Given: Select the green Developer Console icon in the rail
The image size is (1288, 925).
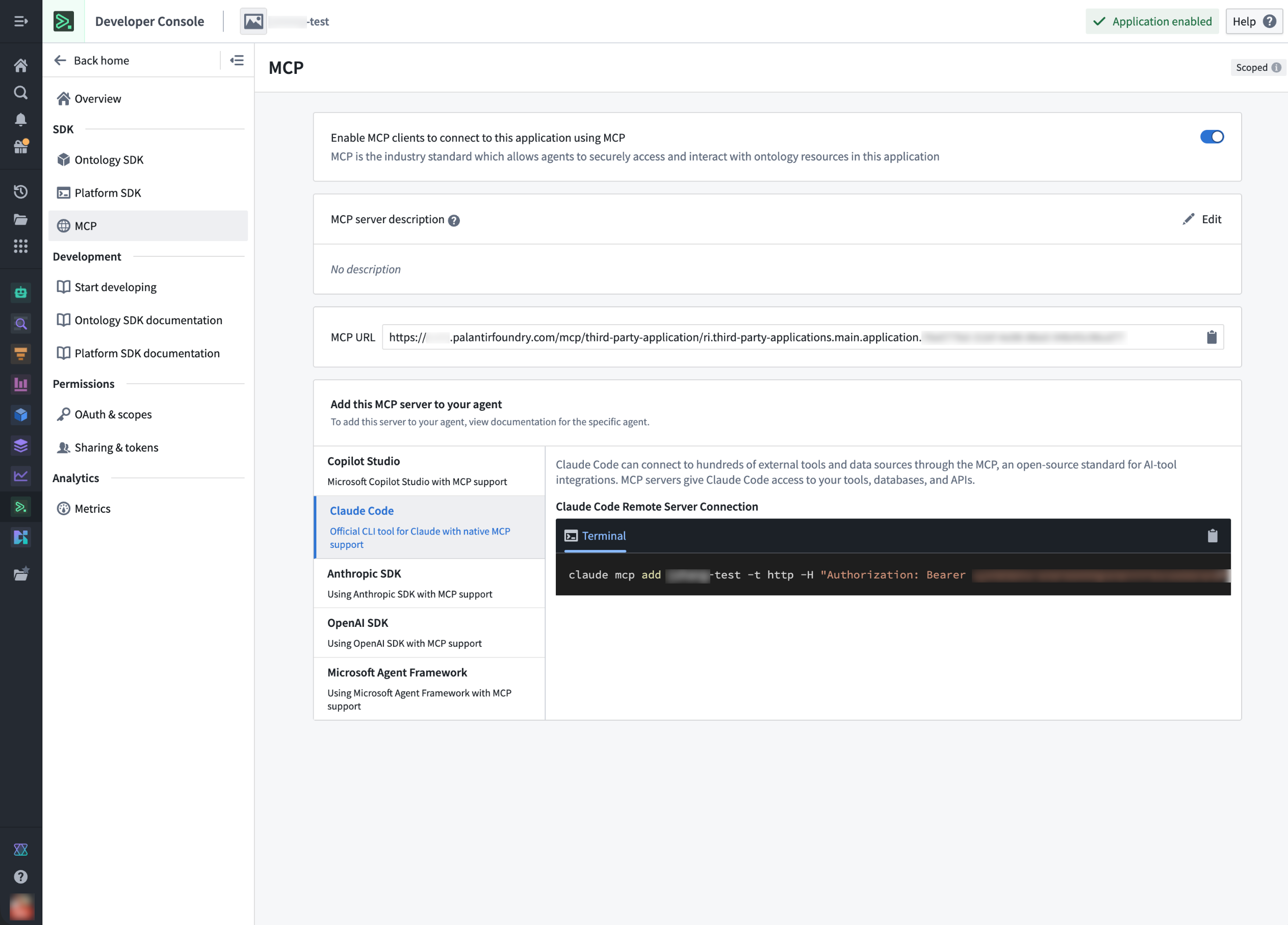Looking at the screenshot, I should (21, 507).
